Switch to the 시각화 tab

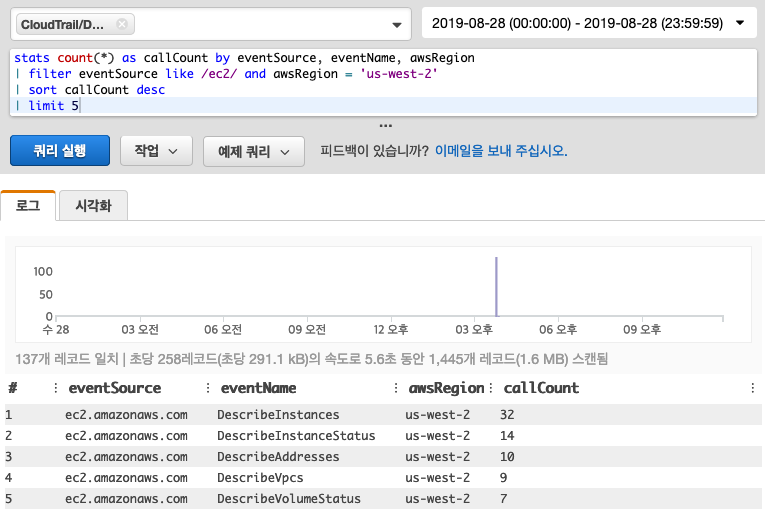coord(94,205)
